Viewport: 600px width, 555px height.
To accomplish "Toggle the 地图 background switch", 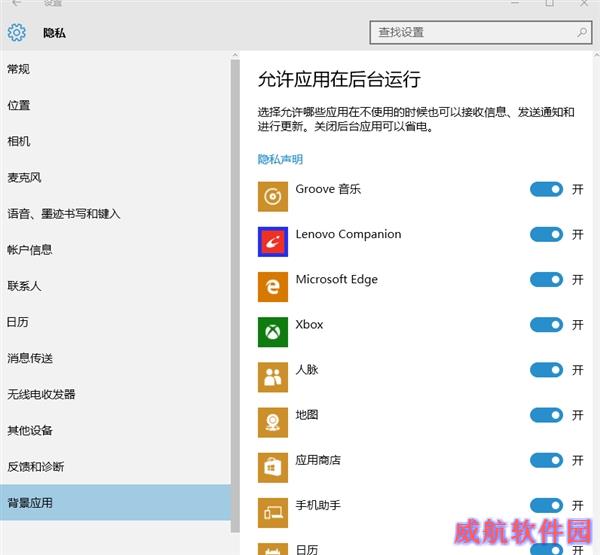I will coord(546,415).
